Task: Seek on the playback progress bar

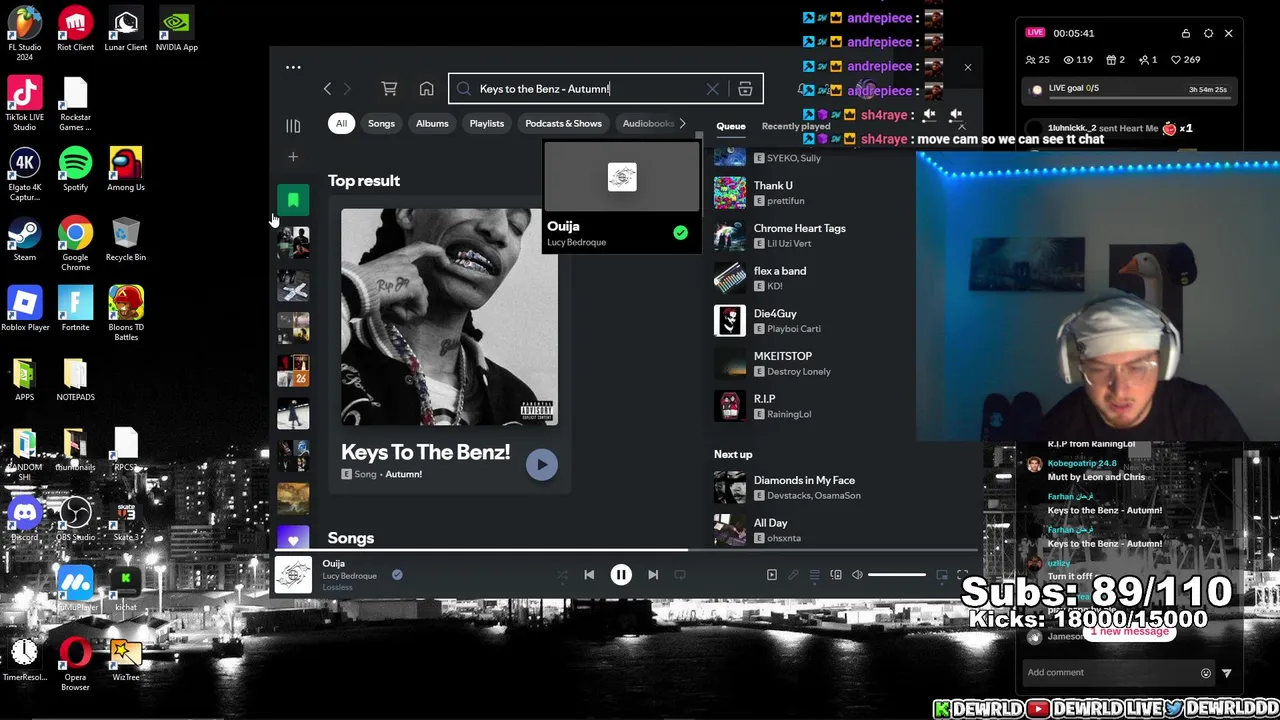Action: point(628,550)
